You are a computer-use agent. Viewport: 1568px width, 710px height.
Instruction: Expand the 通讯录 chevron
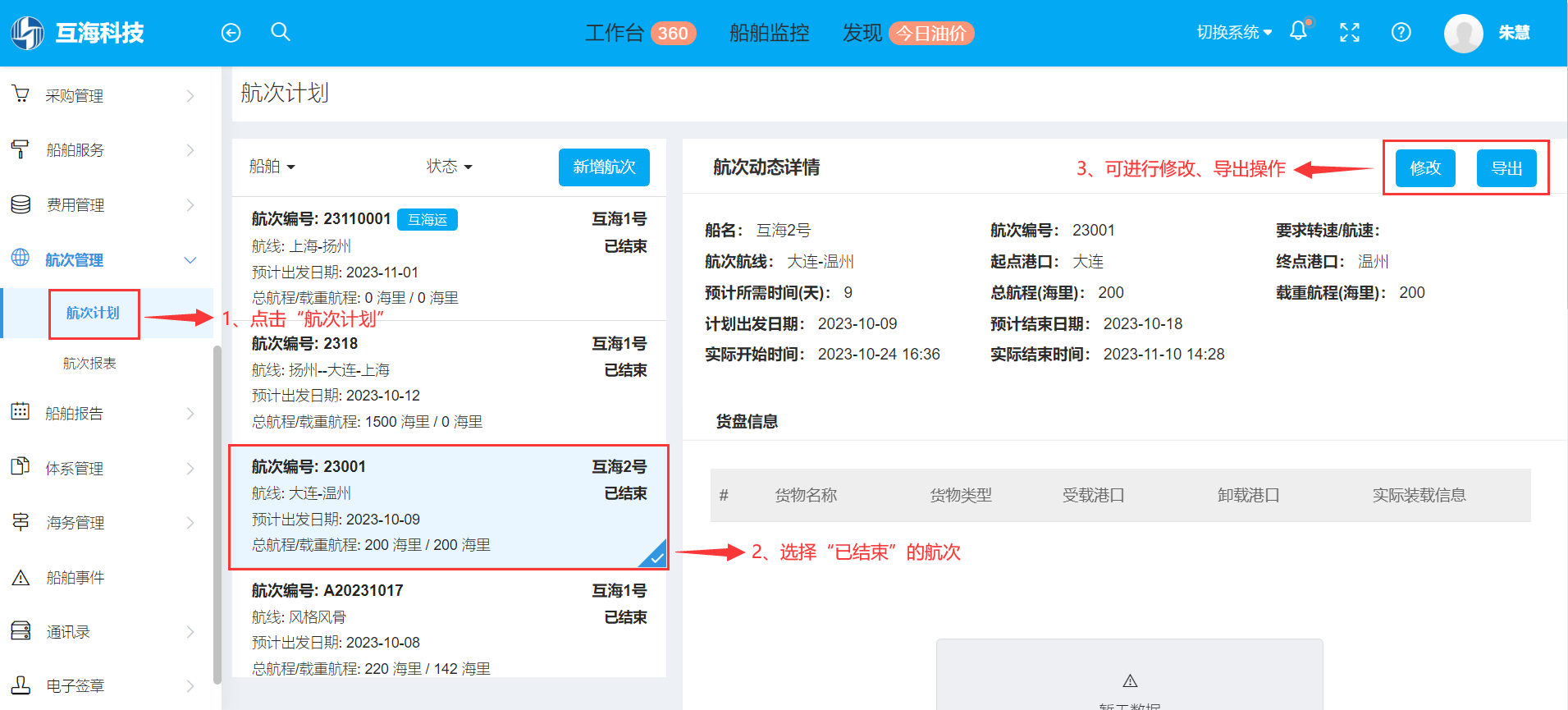coord(190,632)
